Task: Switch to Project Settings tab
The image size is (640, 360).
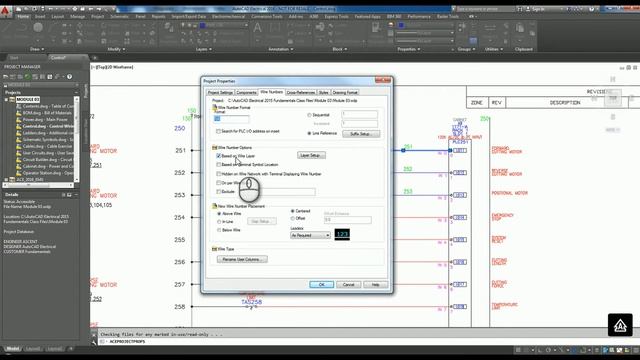Action: [220, 93]
